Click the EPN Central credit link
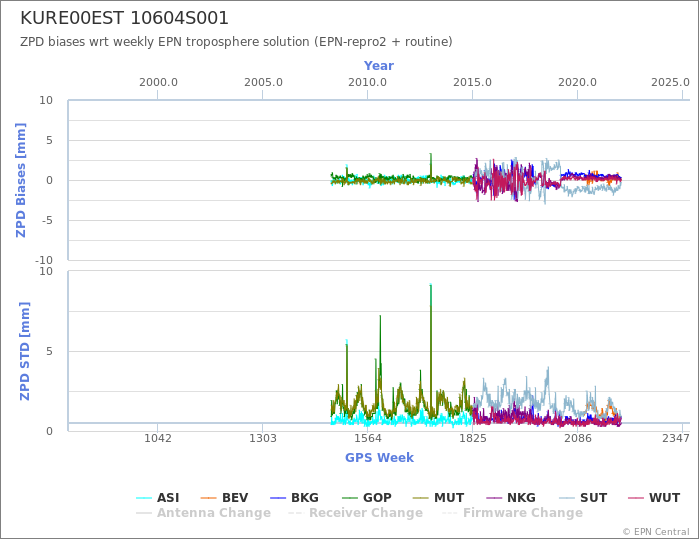Screen dimensions: 700x540 click(656, 532)
